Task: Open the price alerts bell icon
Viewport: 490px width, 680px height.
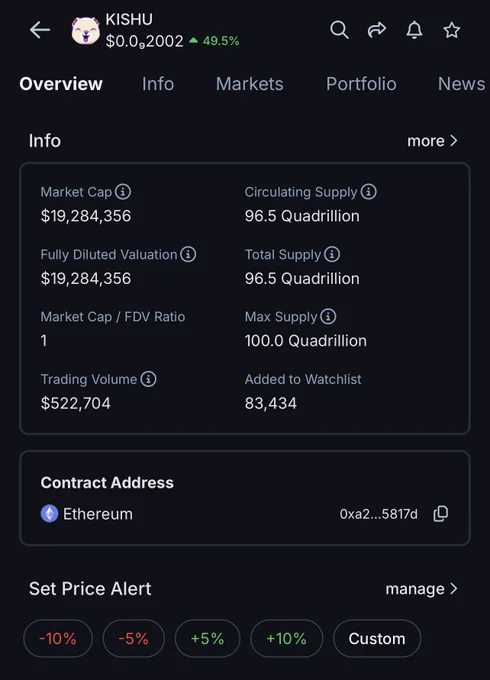Action: [414, 30]
